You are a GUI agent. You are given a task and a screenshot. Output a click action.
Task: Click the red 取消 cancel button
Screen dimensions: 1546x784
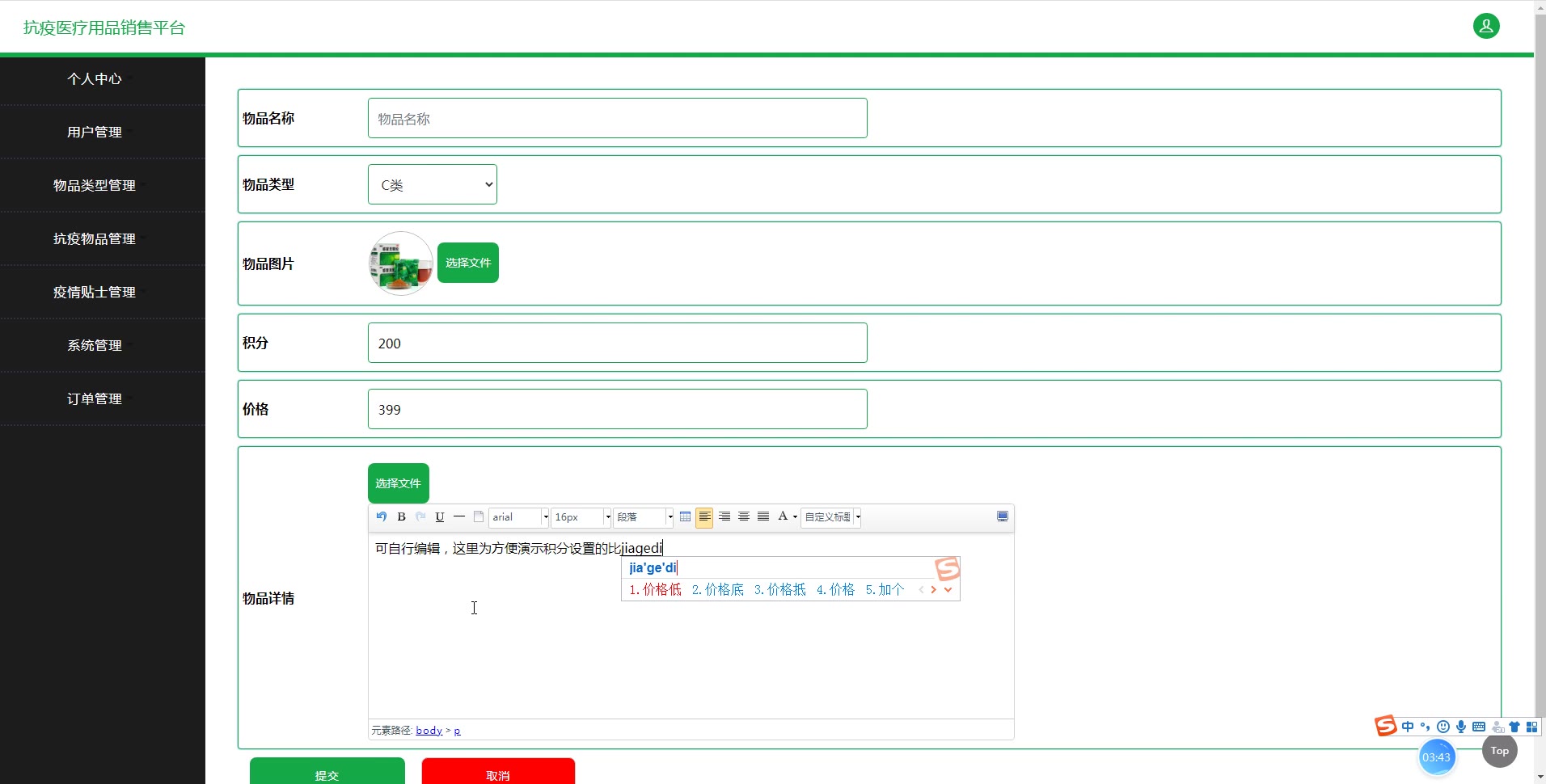click(x=498, y=772)
